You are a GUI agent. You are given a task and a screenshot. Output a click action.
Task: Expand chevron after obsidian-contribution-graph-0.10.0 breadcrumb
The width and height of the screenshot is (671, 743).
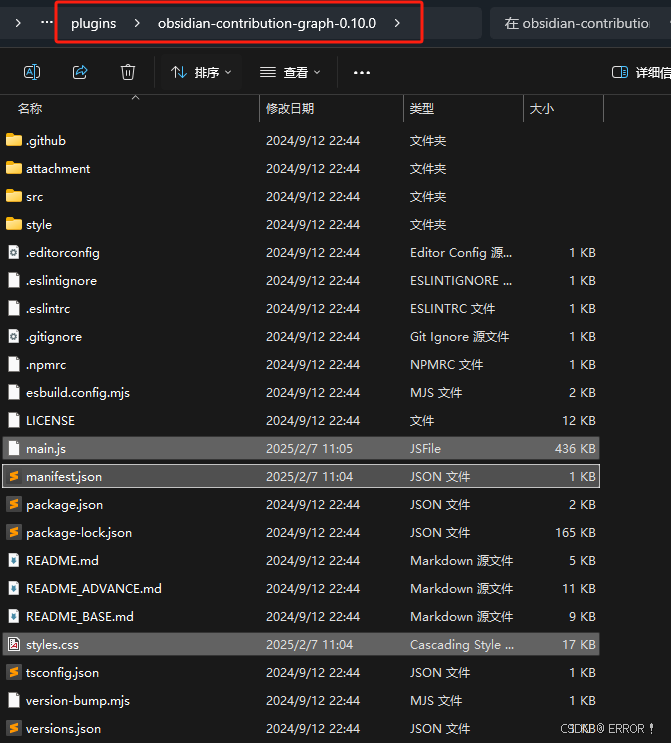[397, 23]
